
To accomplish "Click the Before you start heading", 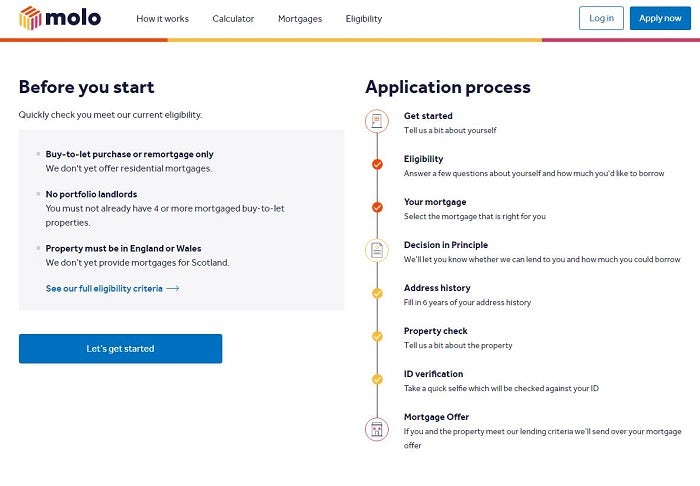I will (x=86, y=87).
